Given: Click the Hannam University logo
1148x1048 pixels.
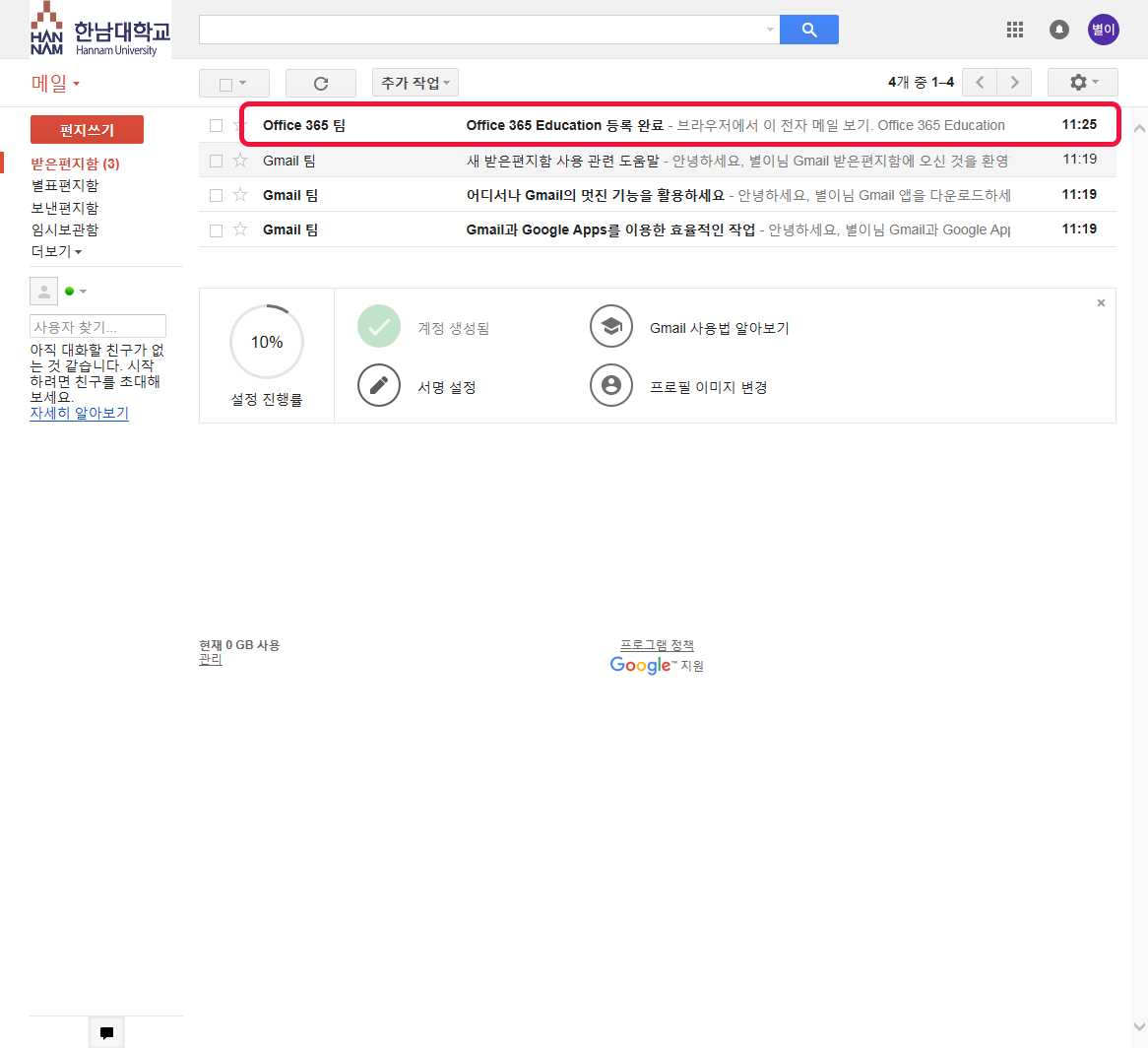Looking at the screenshot, I should pos(101,30).
